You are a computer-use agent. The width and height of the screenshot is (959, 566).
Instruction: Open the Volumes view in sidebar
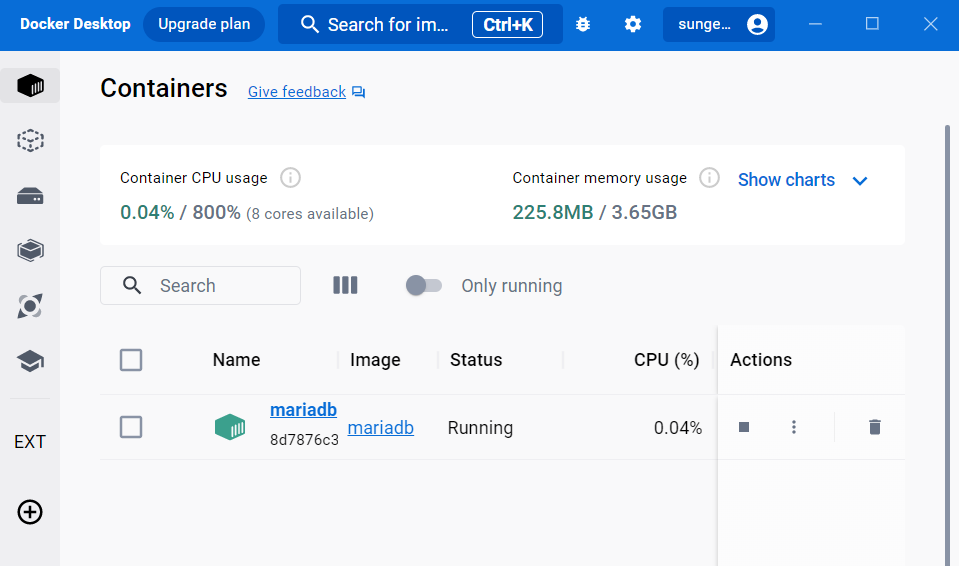pyautogui.click(x=30, y=196)
